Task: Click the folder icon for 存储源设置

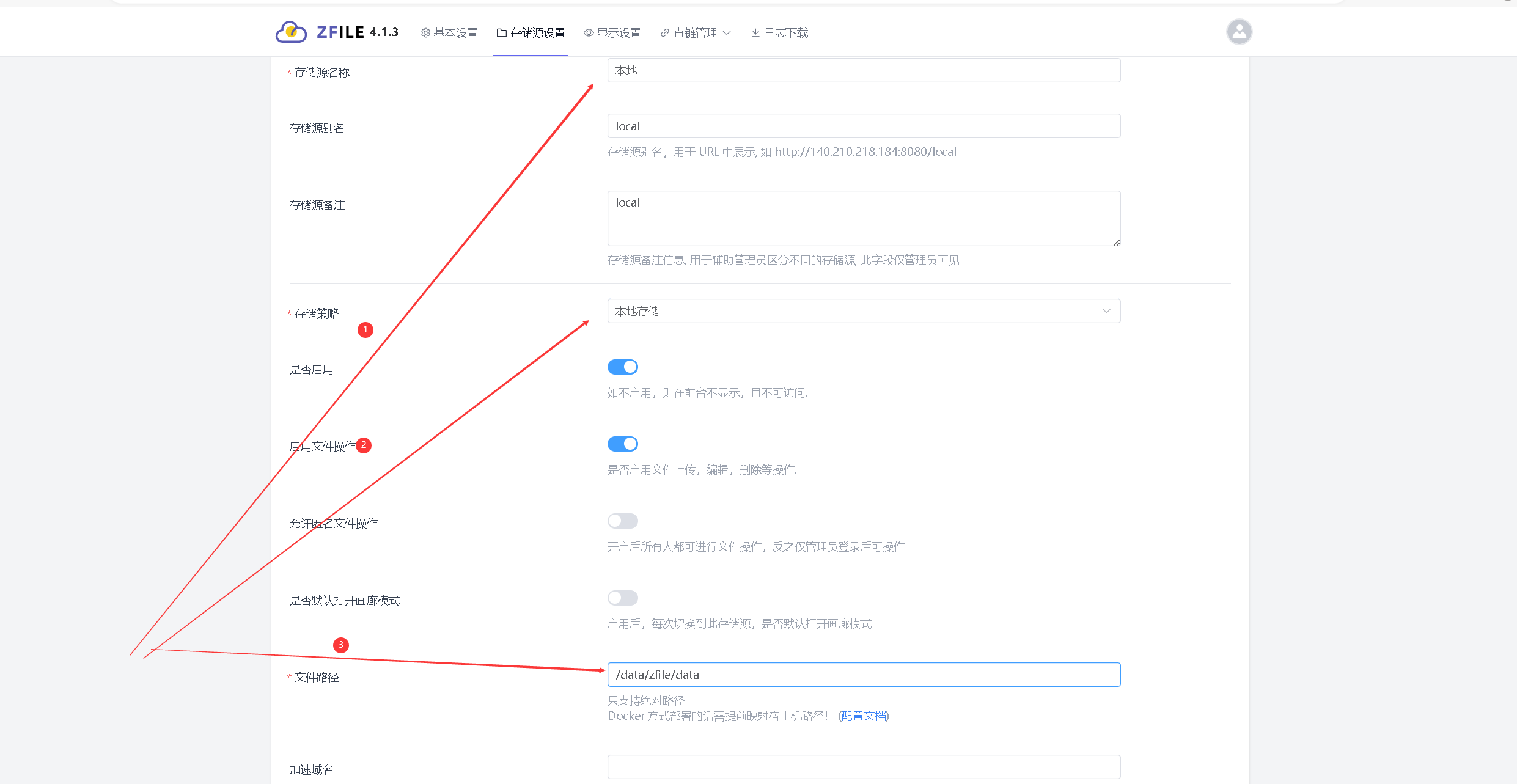Action: tap(501, 33)
